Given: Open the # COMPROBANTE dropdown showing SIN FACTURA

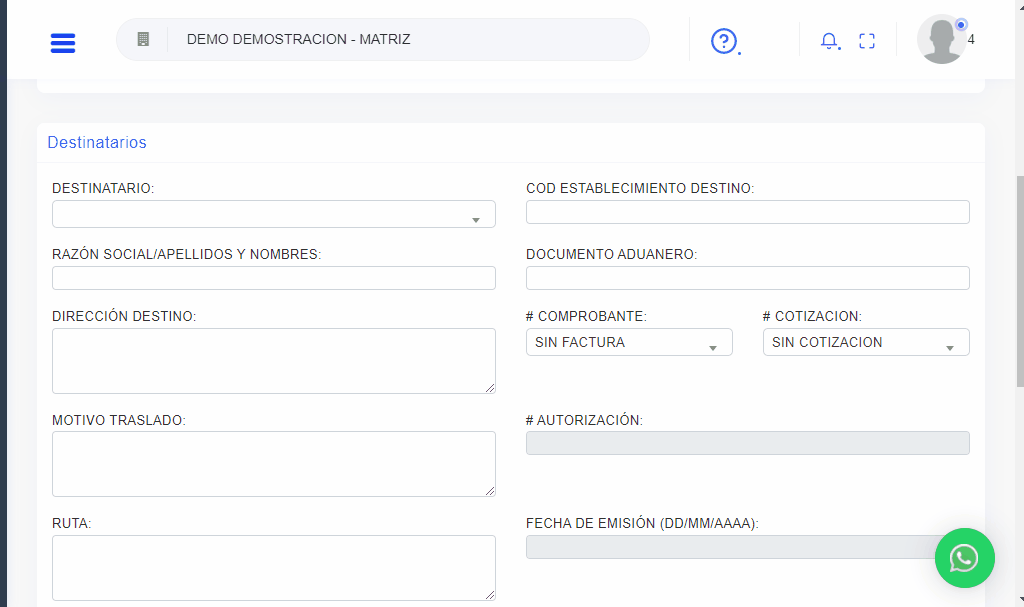Looking at the screenshot, I should (x=628, y=342).
